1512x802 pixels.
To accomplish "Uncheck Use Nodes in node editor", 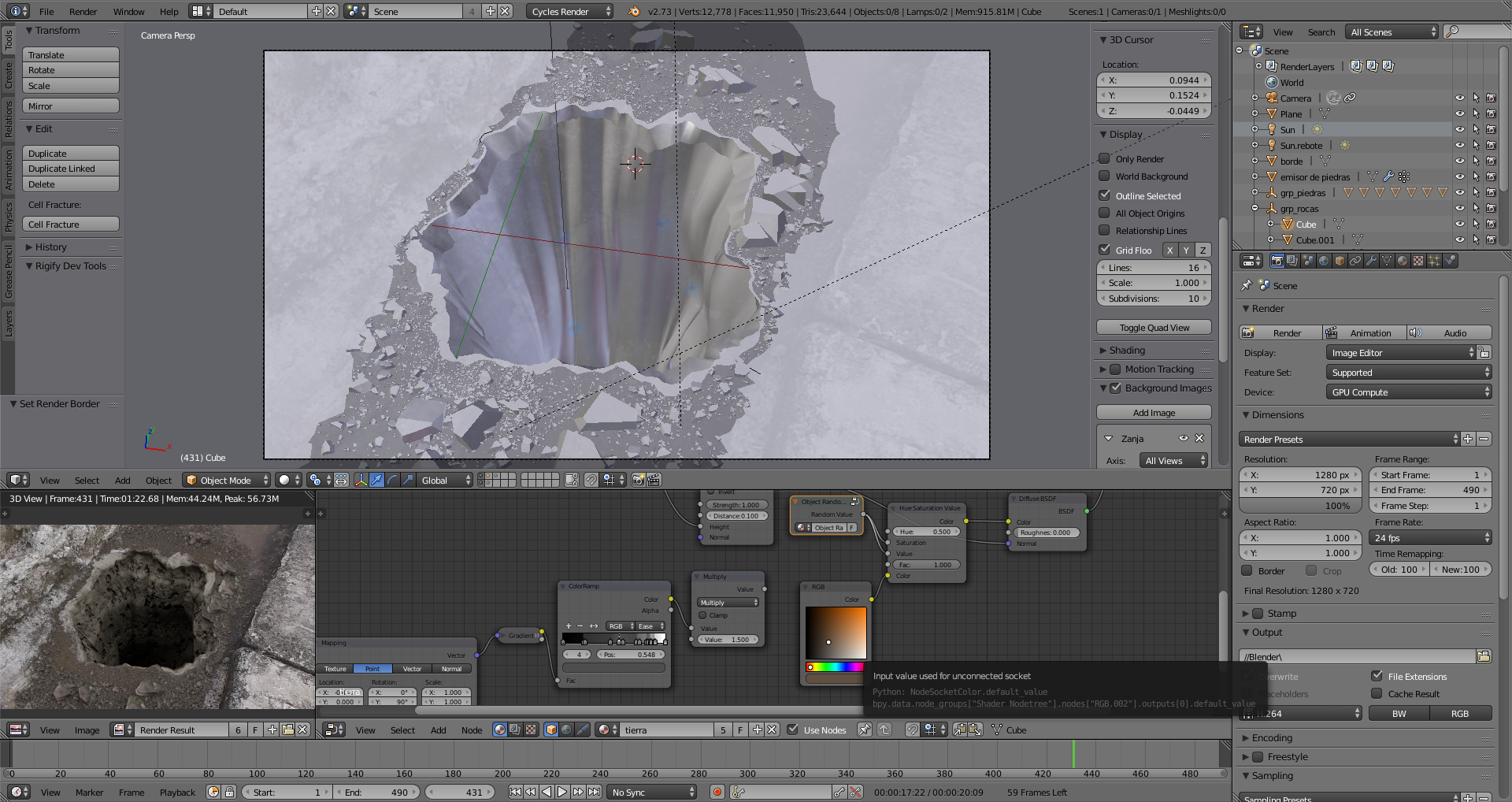I will (x=793, y=730).
